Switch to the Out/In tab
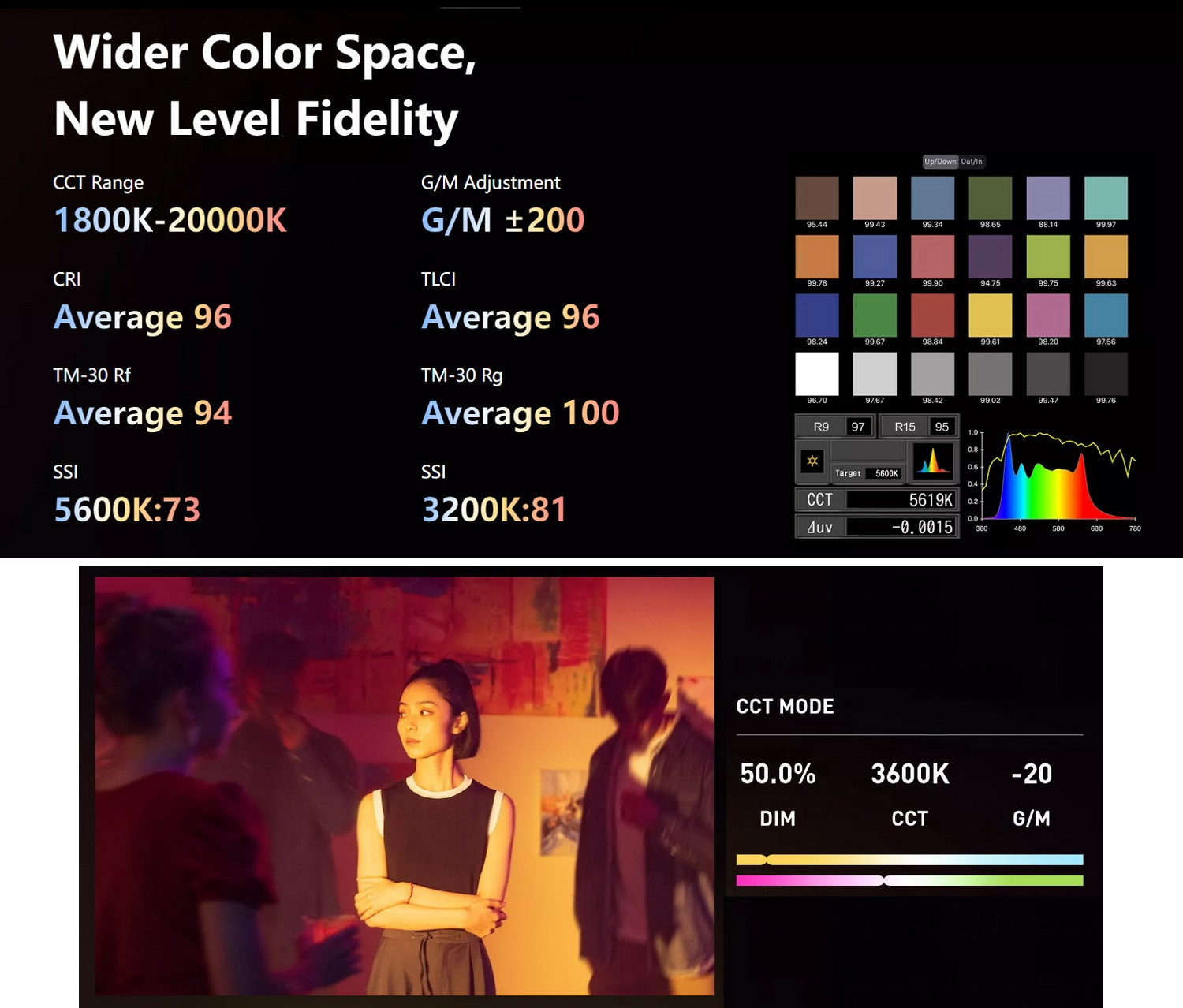Image resolution: width=1183 pixels, height=1008 pixels. pyautogui.click(x=972, y=162)
